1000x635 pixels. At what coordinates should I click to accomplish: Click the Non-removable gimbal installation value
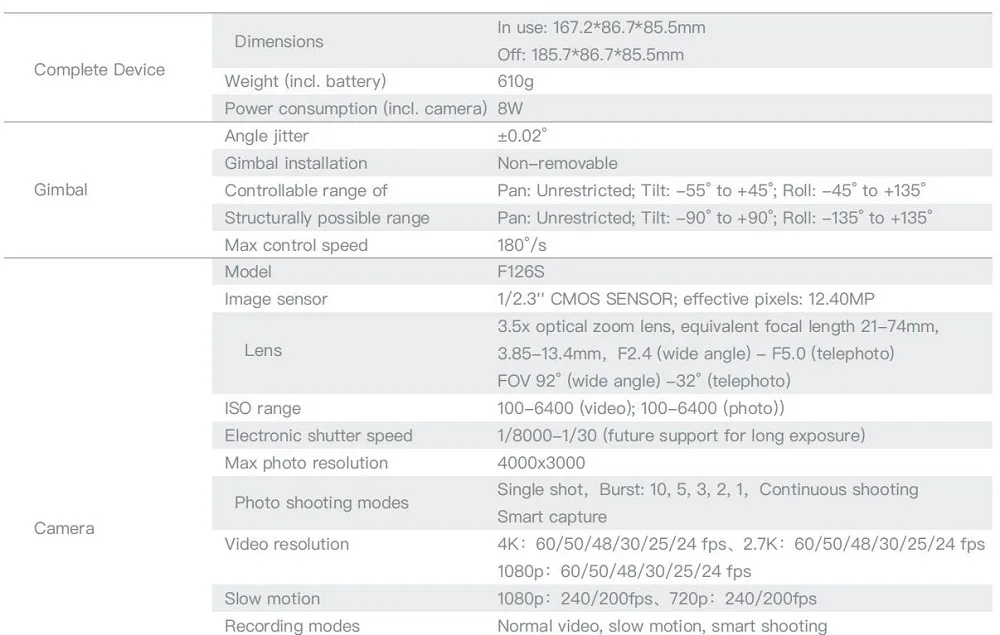pos(557,163)
